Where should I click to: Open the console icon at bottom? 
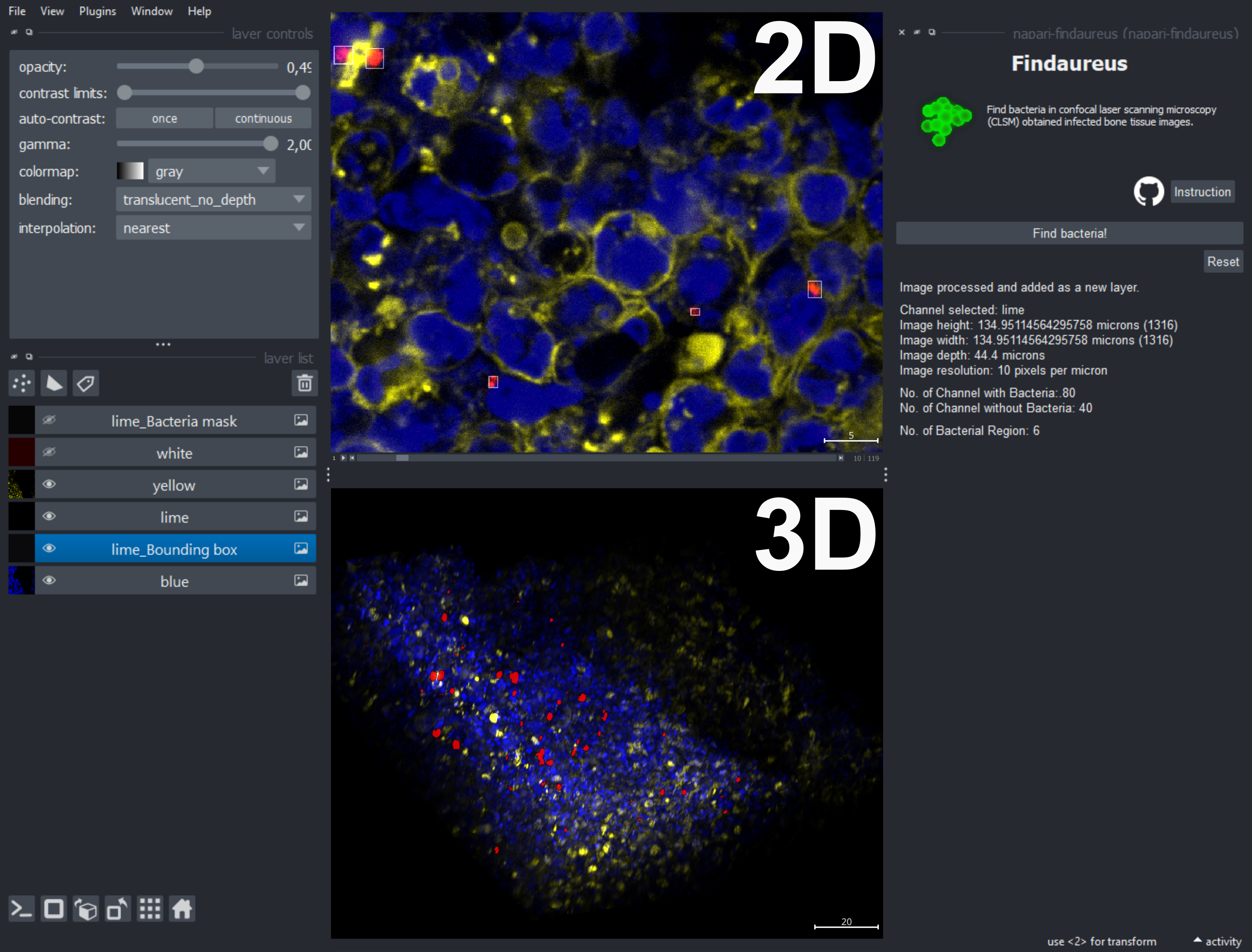[x=21, y=909]
